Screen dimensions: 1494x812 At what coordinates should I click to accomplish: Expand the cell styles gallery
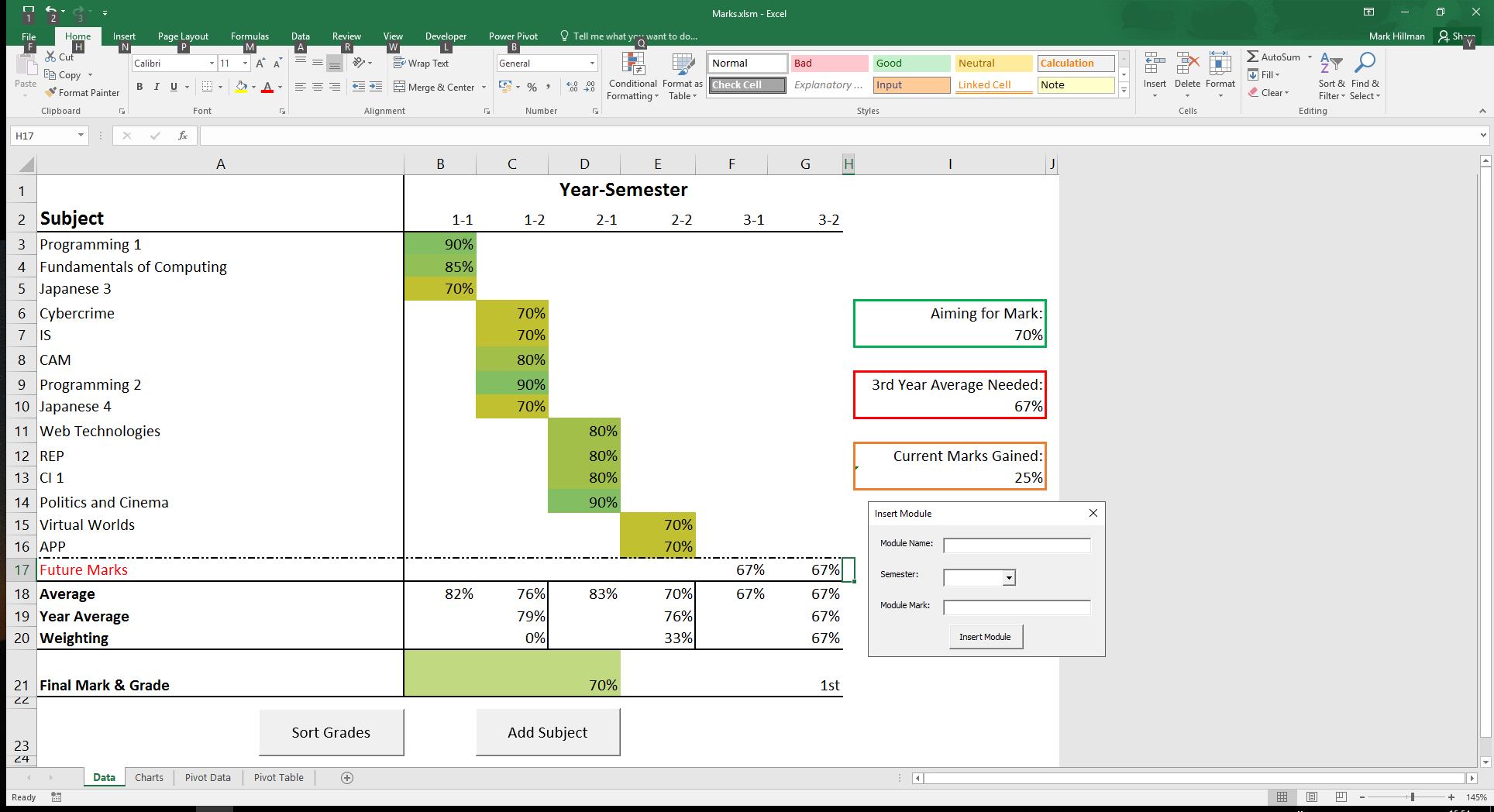click(1124, 91)
